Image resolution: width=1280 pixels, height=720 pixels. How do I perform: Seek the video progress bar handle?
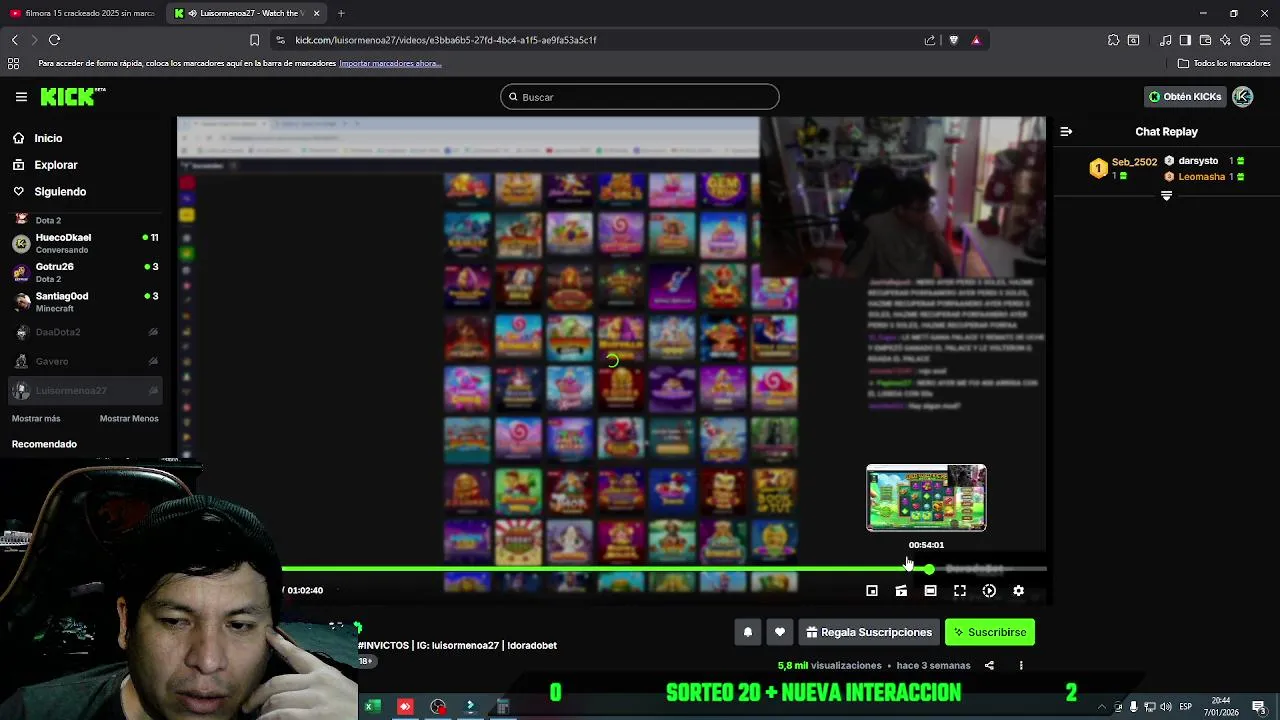[929, 569]
